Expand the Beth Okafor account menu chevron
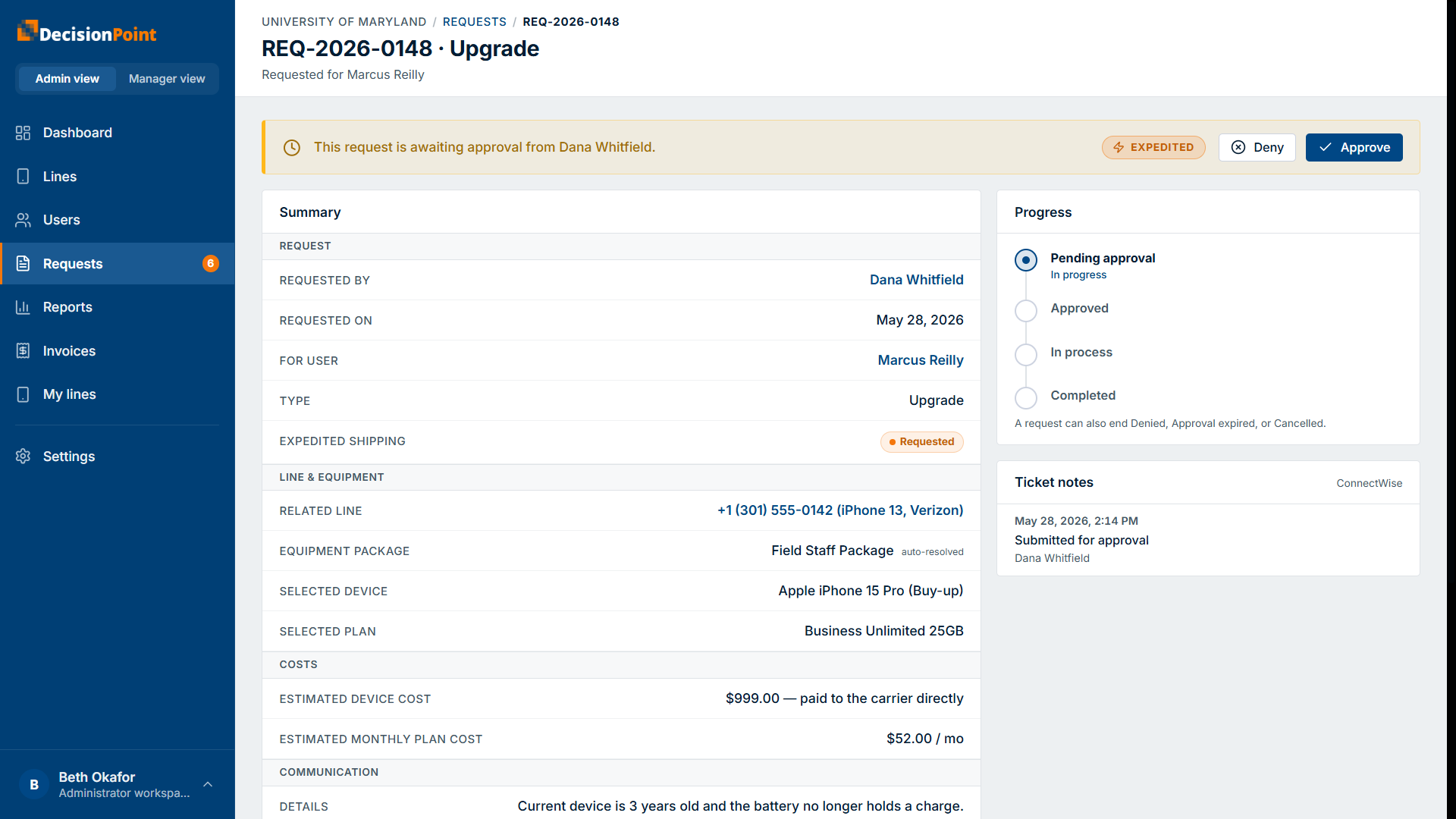The height and width of the screenshot is (819, 1456). pyautogui.click(x=208, y=784)
